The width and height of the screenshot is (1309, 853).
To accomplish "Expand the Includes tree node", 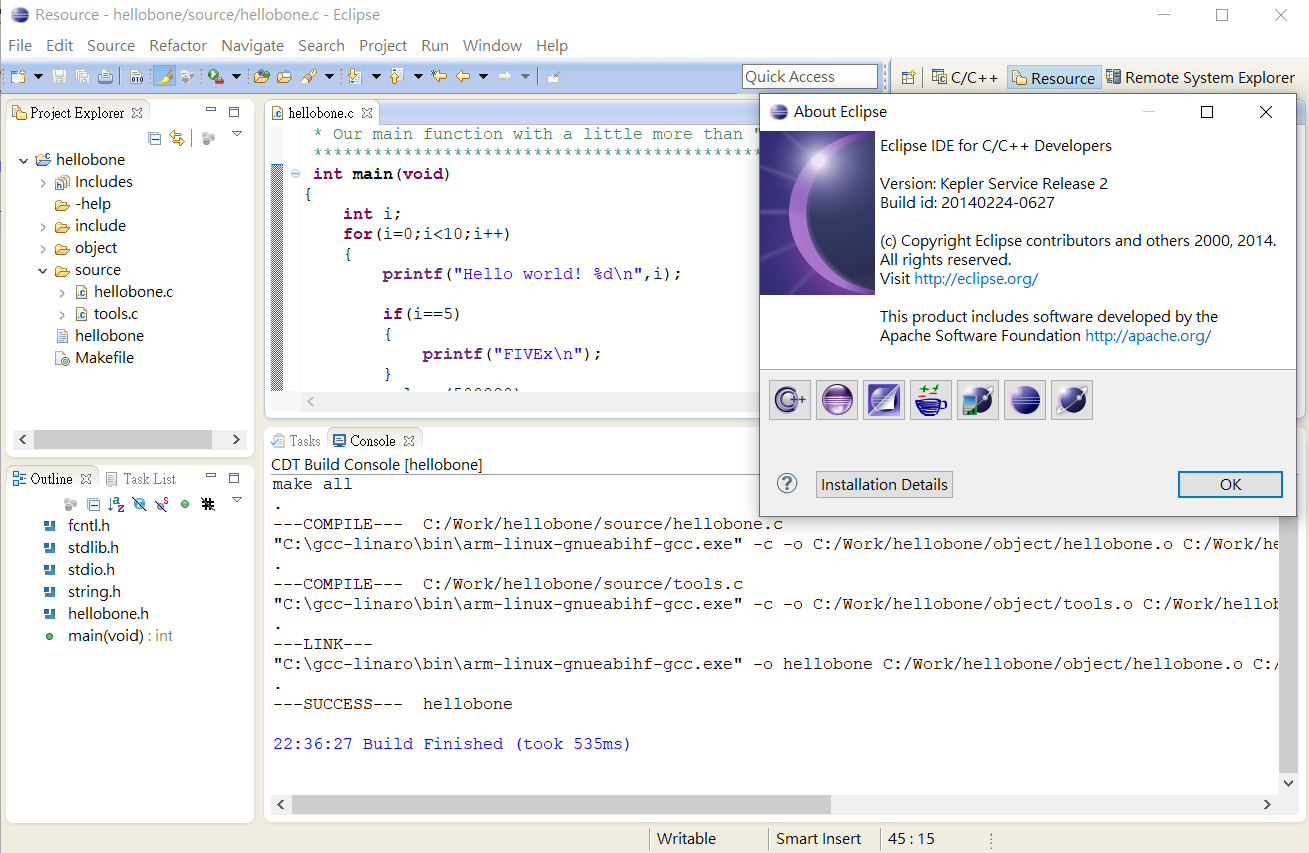I will 43,182.
